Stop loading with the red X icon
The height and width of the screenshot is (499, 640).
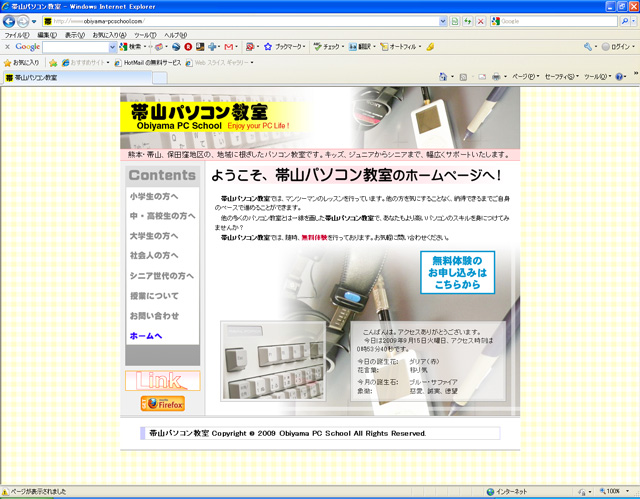click(x=481, y=21)
